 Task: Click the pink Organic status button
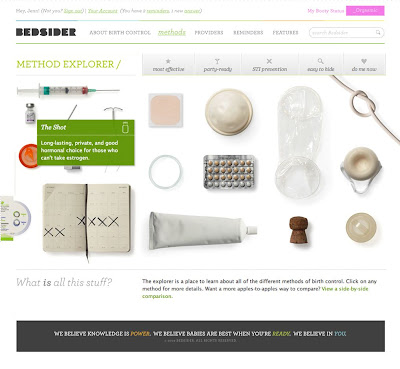point(365,11)
